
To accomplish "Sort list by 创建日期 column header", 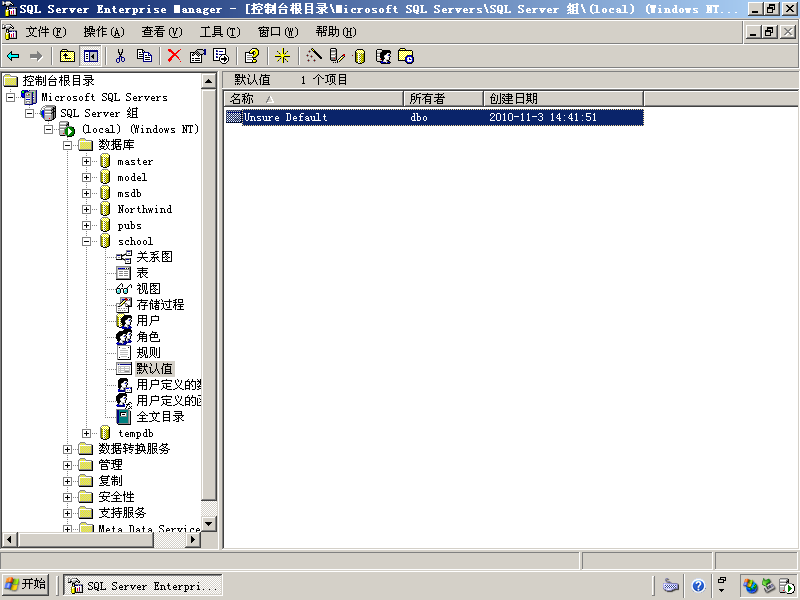I will click(x=563, y=98).
